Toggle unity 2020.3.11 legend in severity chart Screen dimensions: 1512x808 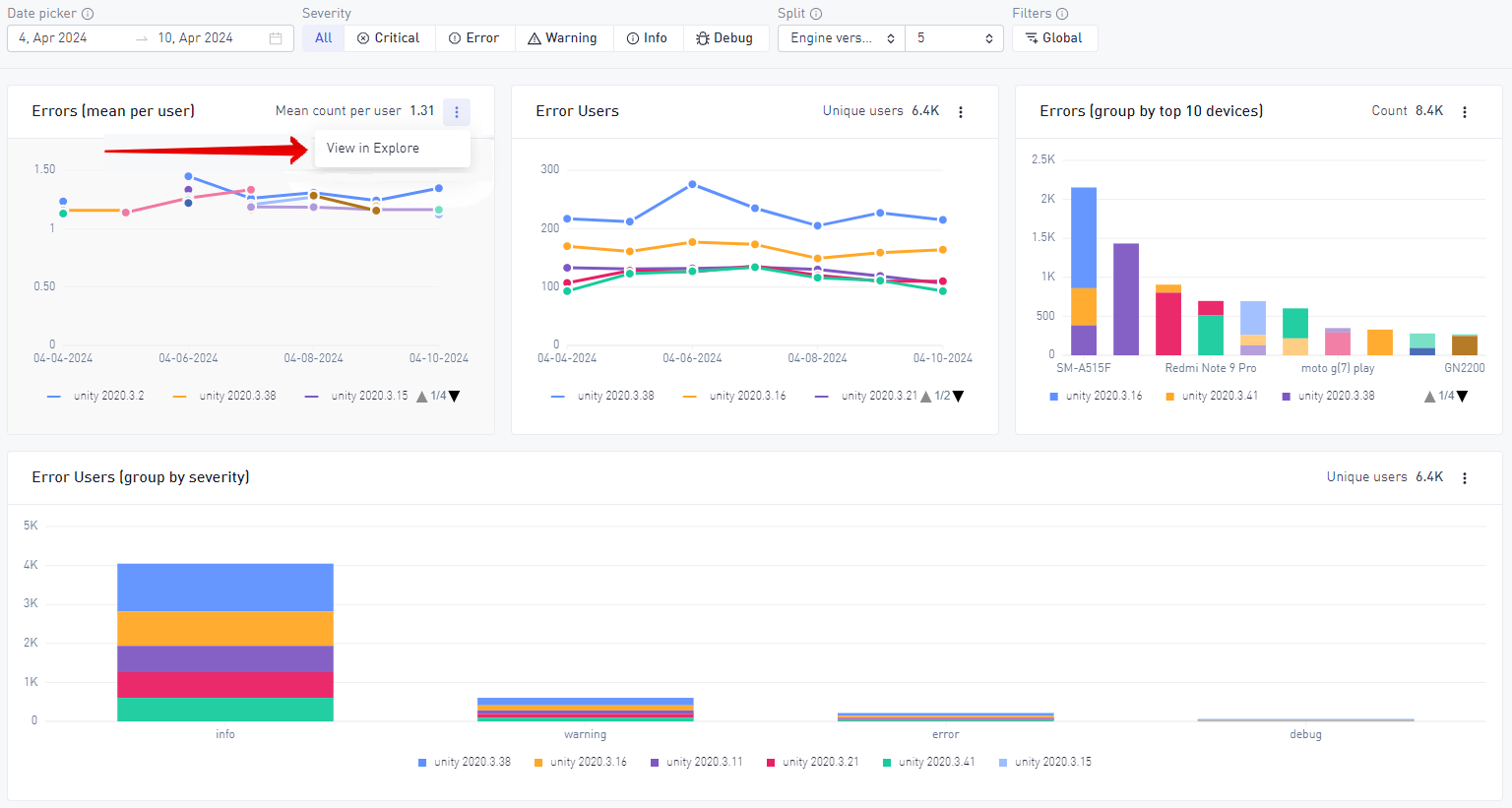click(x=697, y=763)
